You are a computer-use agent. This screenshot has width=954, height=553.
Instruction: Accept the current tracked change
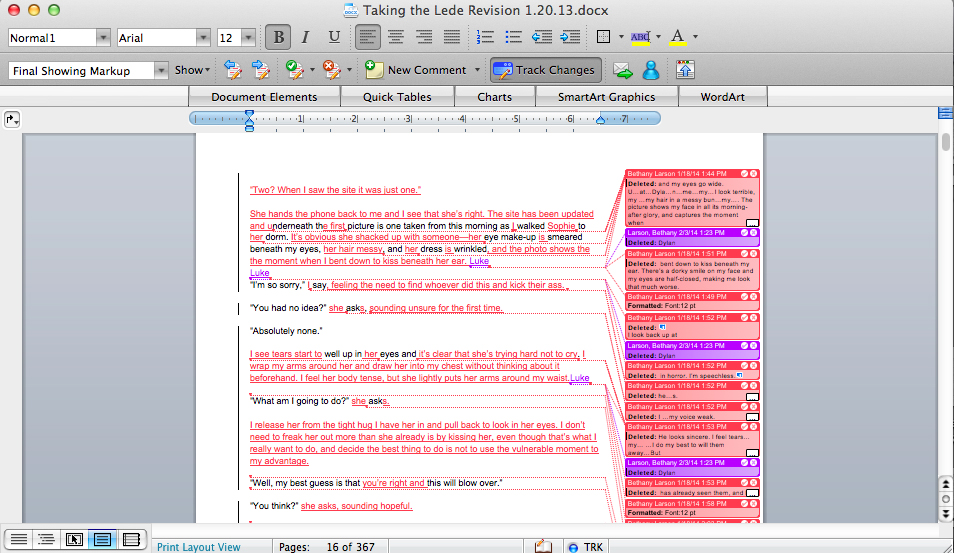(x=294, y=70)
